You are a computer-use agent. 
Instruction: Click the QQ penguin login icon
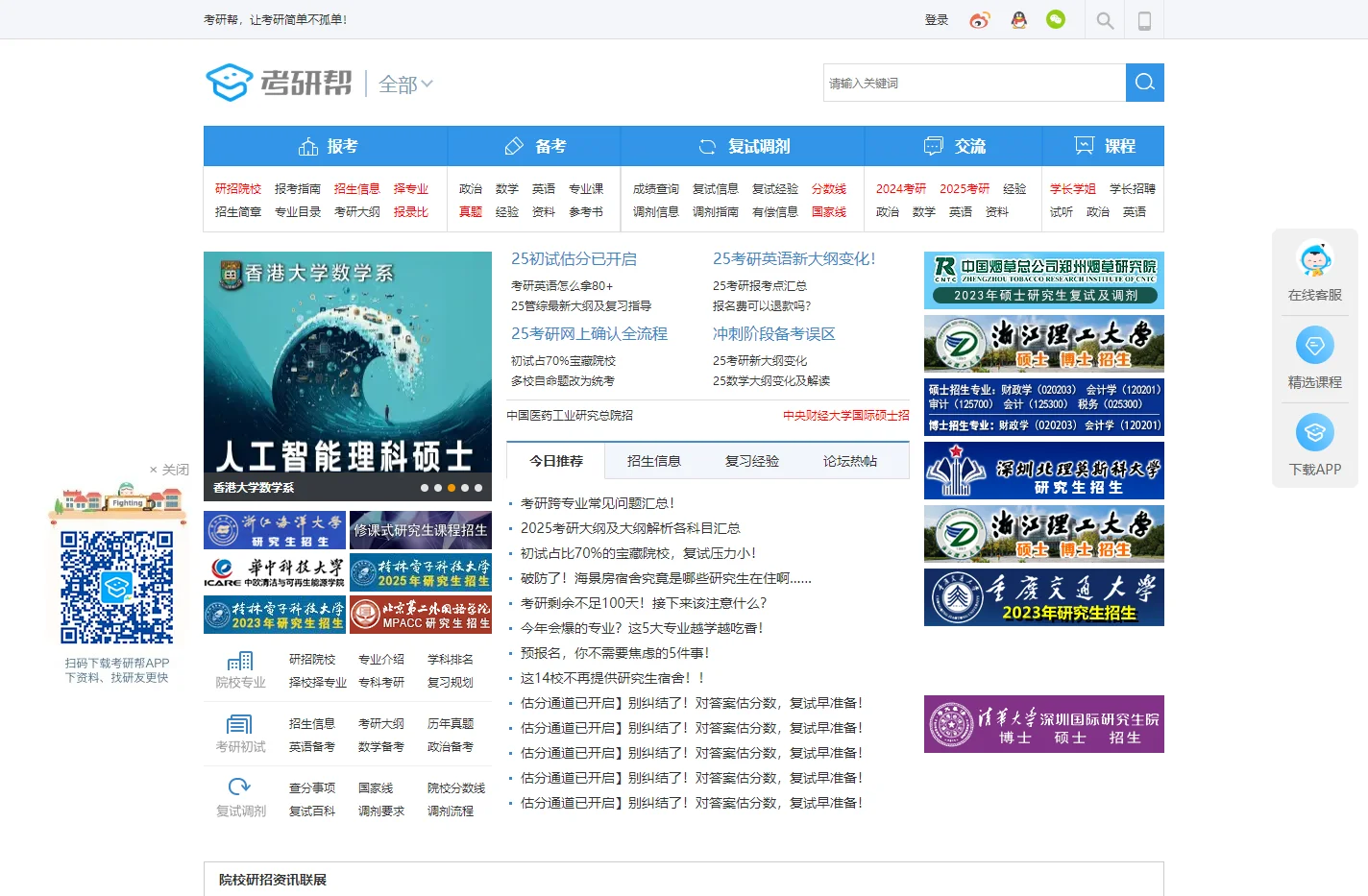[x=1019, y=20]
